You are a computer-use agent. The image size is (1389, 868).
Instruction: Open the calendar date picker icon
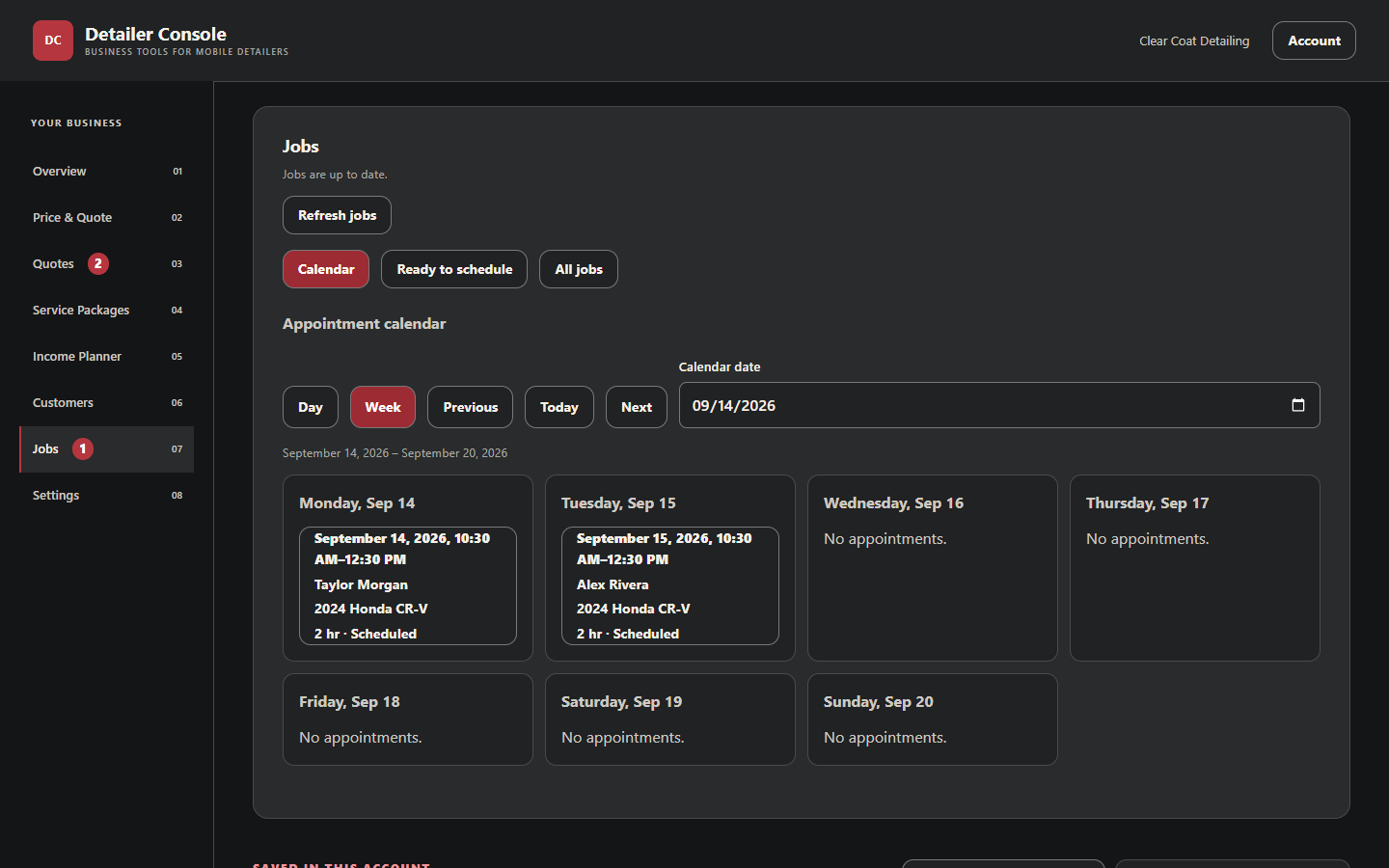pos(1298,405)
